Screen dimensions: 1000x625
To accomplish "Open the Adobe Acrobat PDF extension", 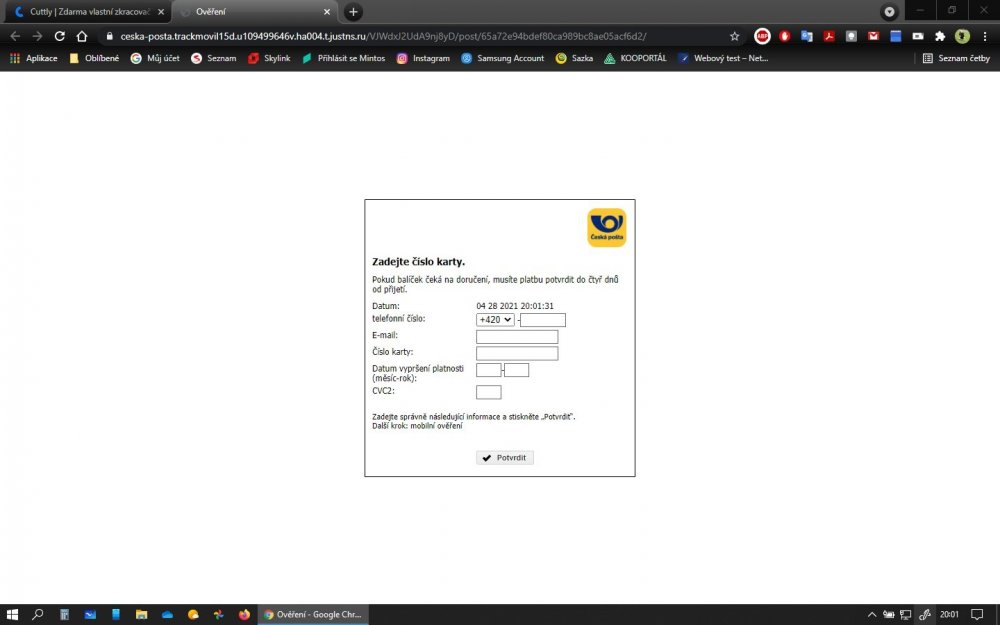I will (x=829, y=36).
